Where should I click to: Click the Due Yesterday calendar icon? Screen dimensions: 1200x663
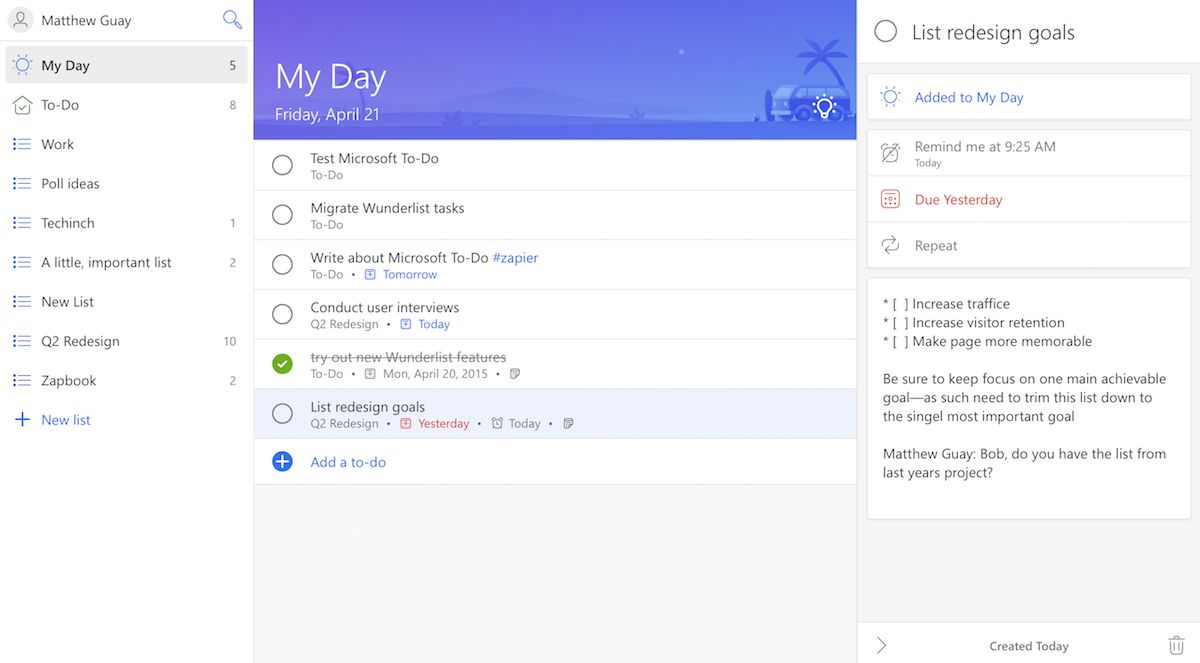tap(890, 199)
